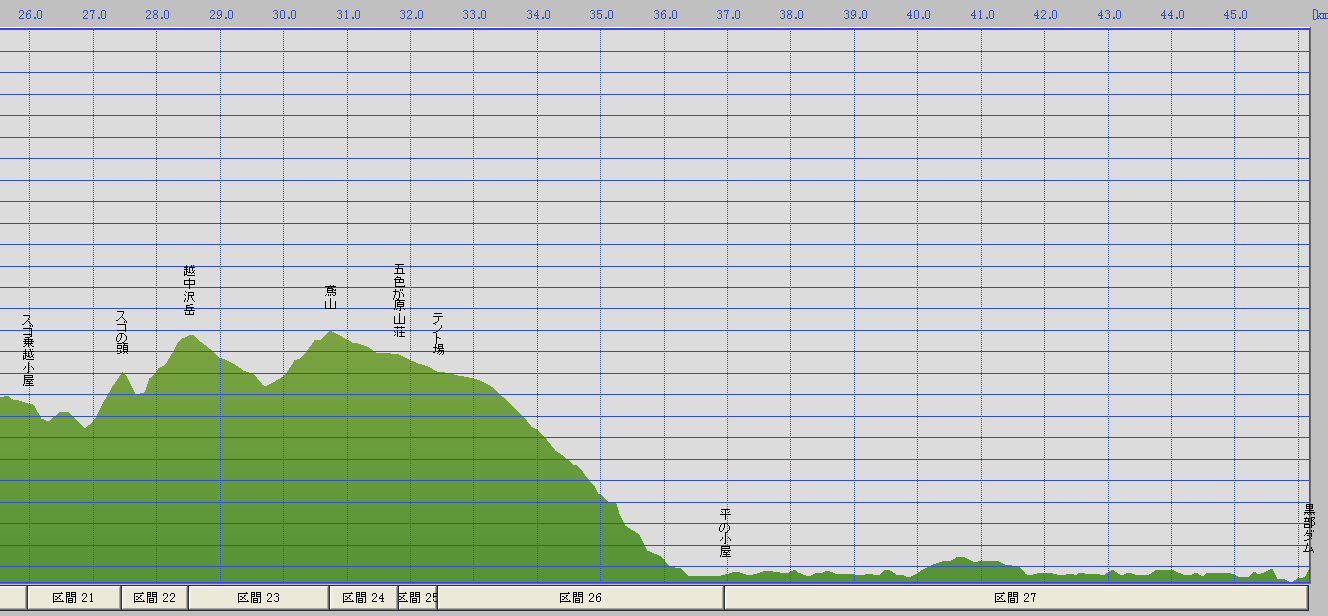Click the 区間 23 section segment
The width and height of the screenshot is (1328, 616).
[258, 598]
